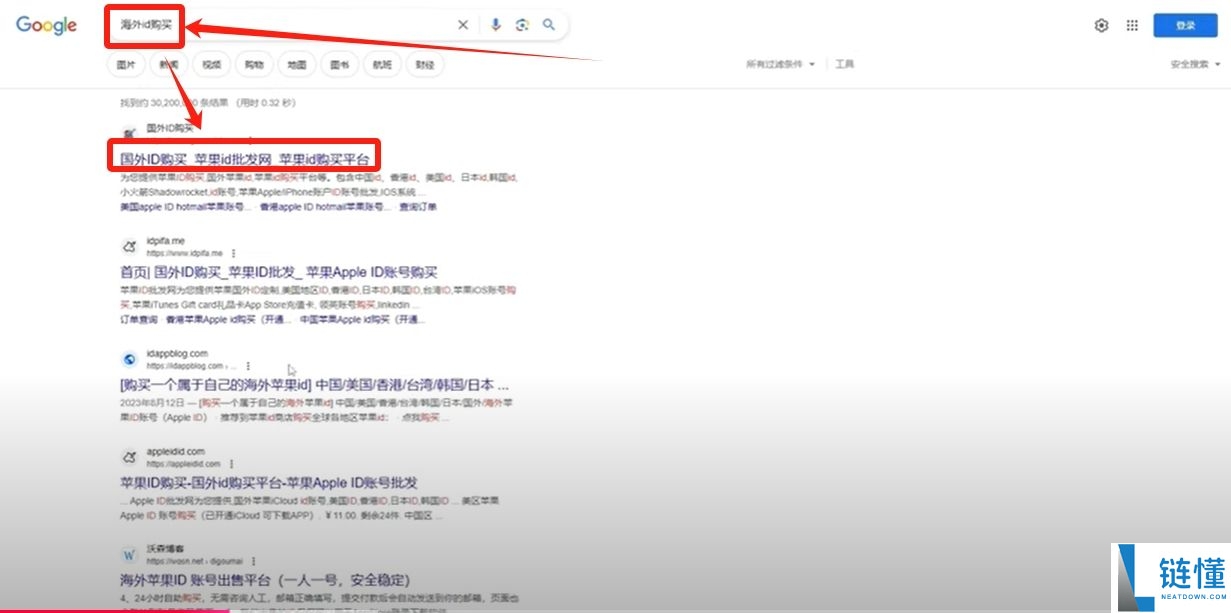Image resolution: width=1231 pixels, height=613 pixels.
Task: Open three-dot menu beside idpifa.me URL
Action: 234,253
